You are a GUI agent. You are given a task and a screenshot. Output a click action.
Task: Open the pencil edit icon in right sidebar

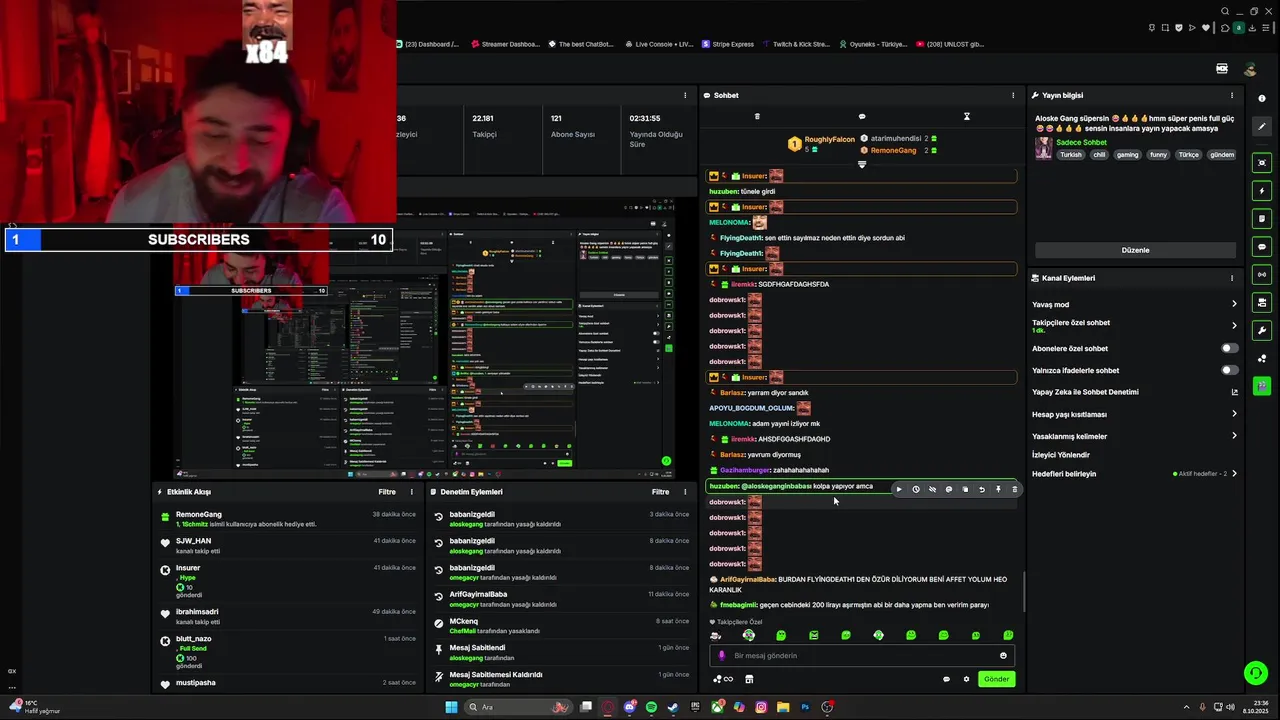[x=1262, y=127]
